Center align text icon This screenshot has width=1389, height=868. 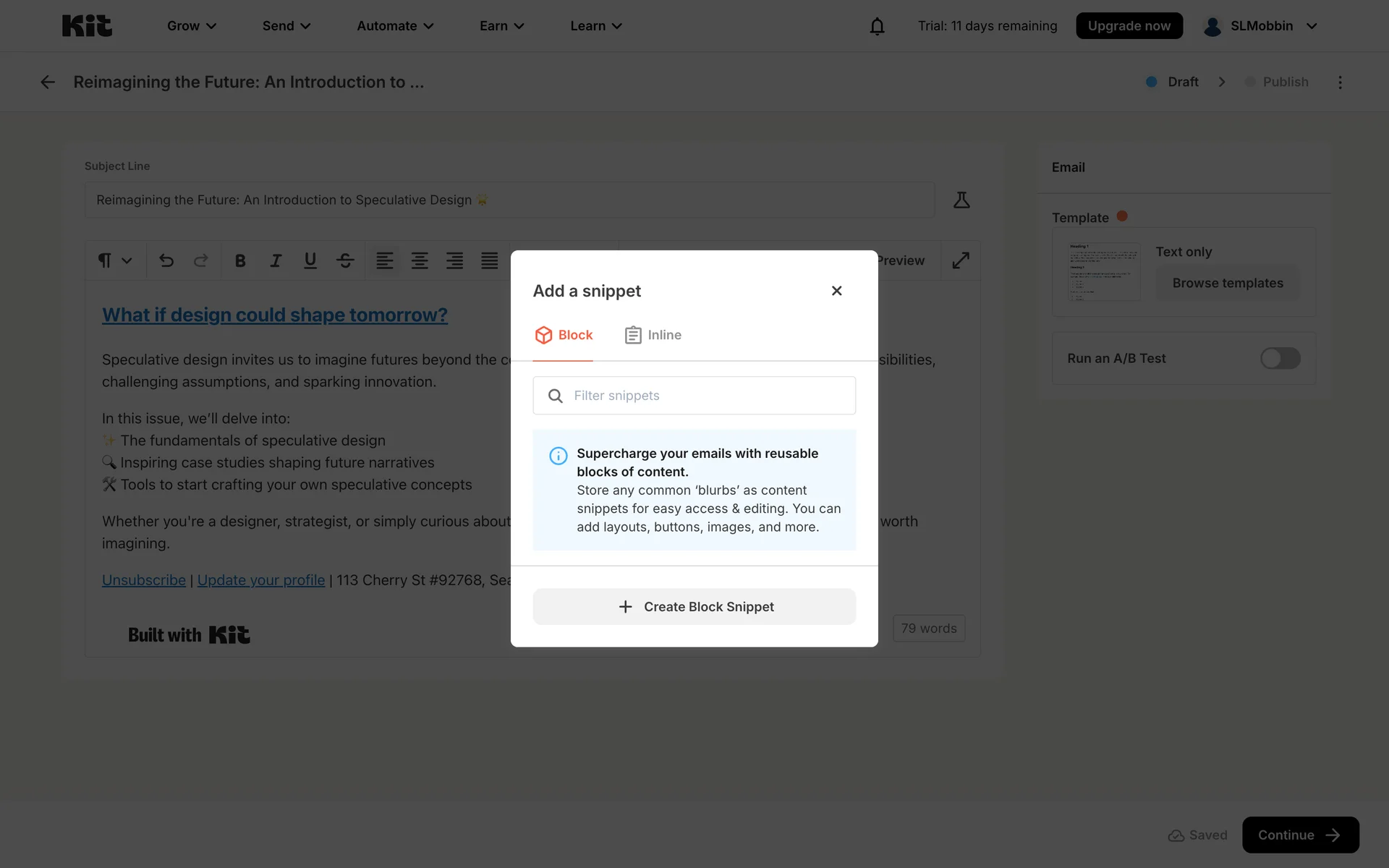click(420, 260)
